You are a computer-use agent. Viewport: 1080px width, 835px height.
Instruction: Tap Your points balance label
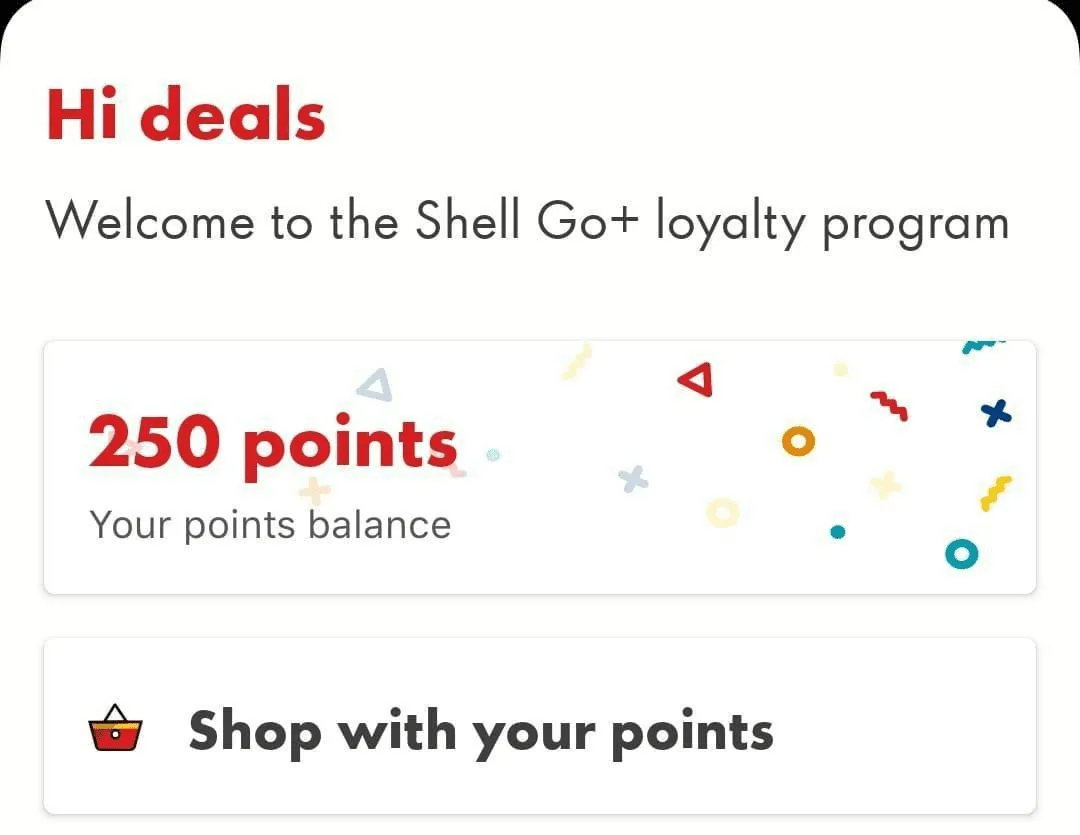pos(270,523)
